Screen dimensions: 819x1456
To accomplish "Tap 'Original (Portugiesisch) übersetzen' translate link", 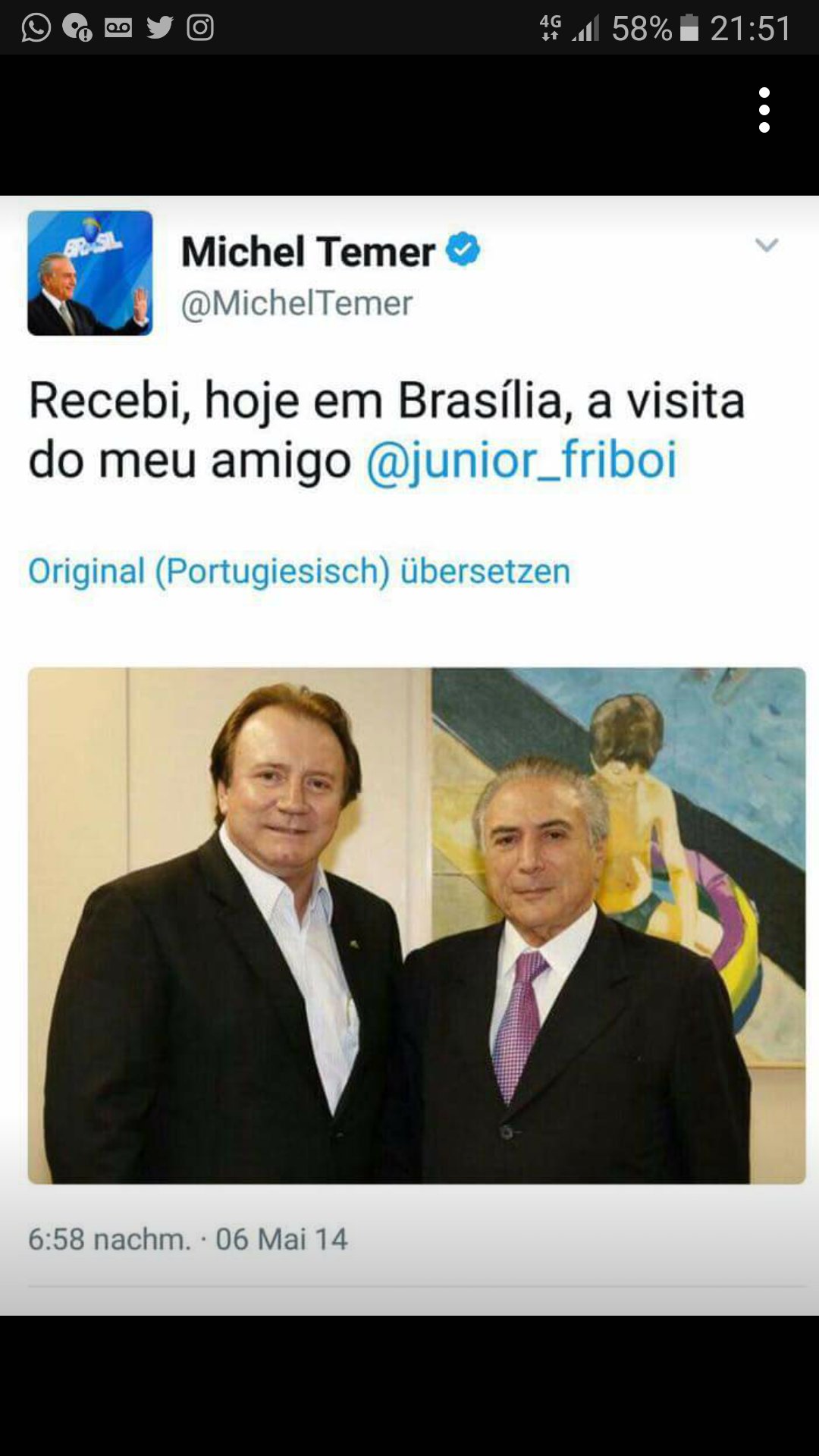I will (x=299, y=571).
